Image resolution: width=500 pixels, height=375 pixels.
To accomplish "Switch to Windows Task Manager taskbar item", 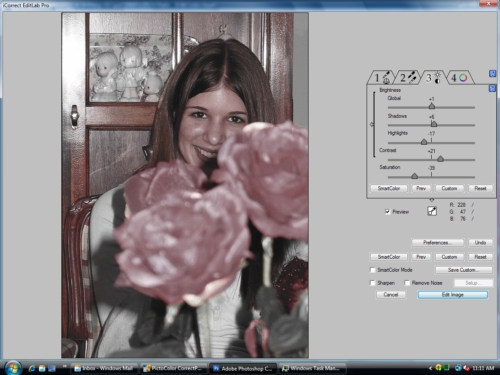I will [312, 368].
